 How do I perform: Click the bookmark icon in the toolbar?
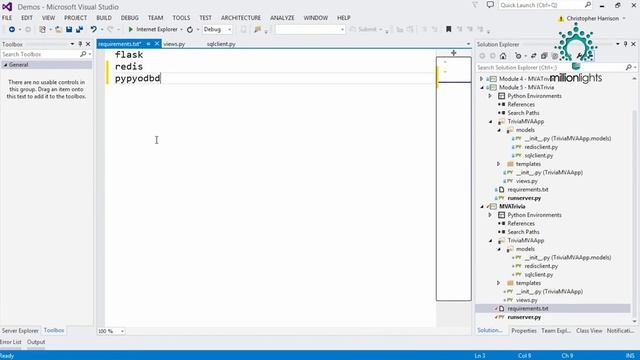449,29
